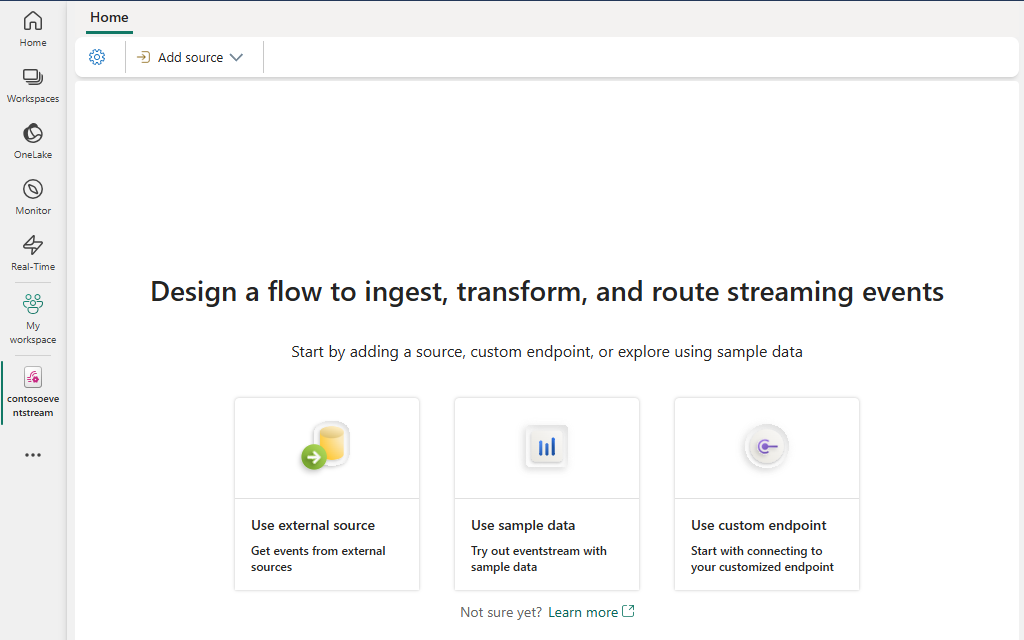The width and height of the screenshot is (1024, 640).
Task: Click the external source database icon
Action: click(325, 445)
